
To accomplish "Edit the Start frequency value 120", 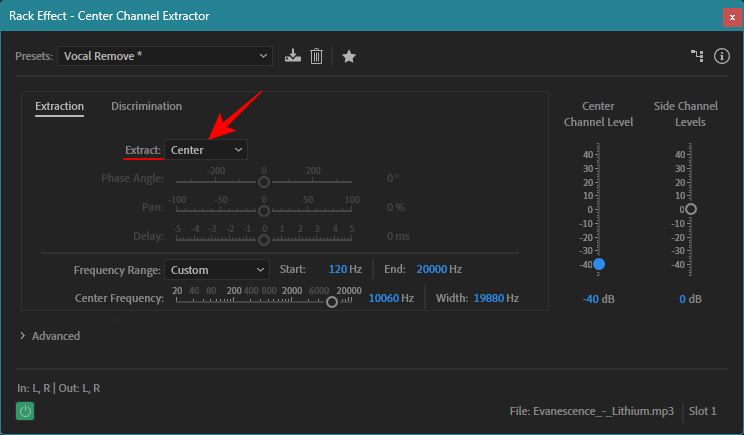I will (340, 269).
